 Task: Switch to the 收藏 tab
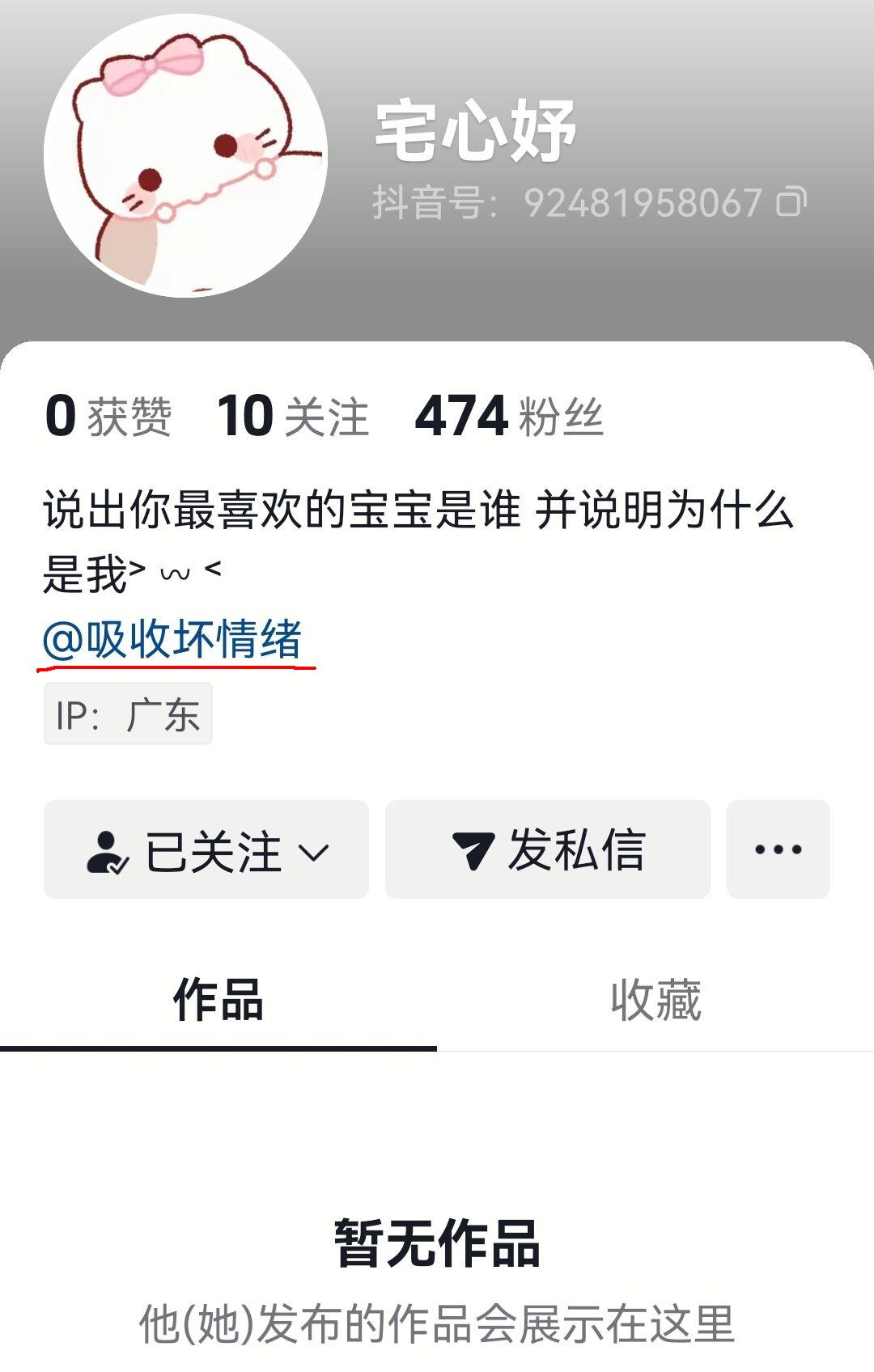[655, 1000]
